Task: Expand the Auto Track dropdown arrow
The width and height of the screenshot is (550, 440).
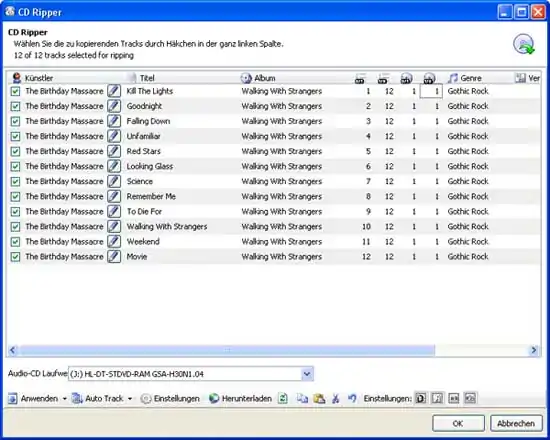Action: point(130,399)
